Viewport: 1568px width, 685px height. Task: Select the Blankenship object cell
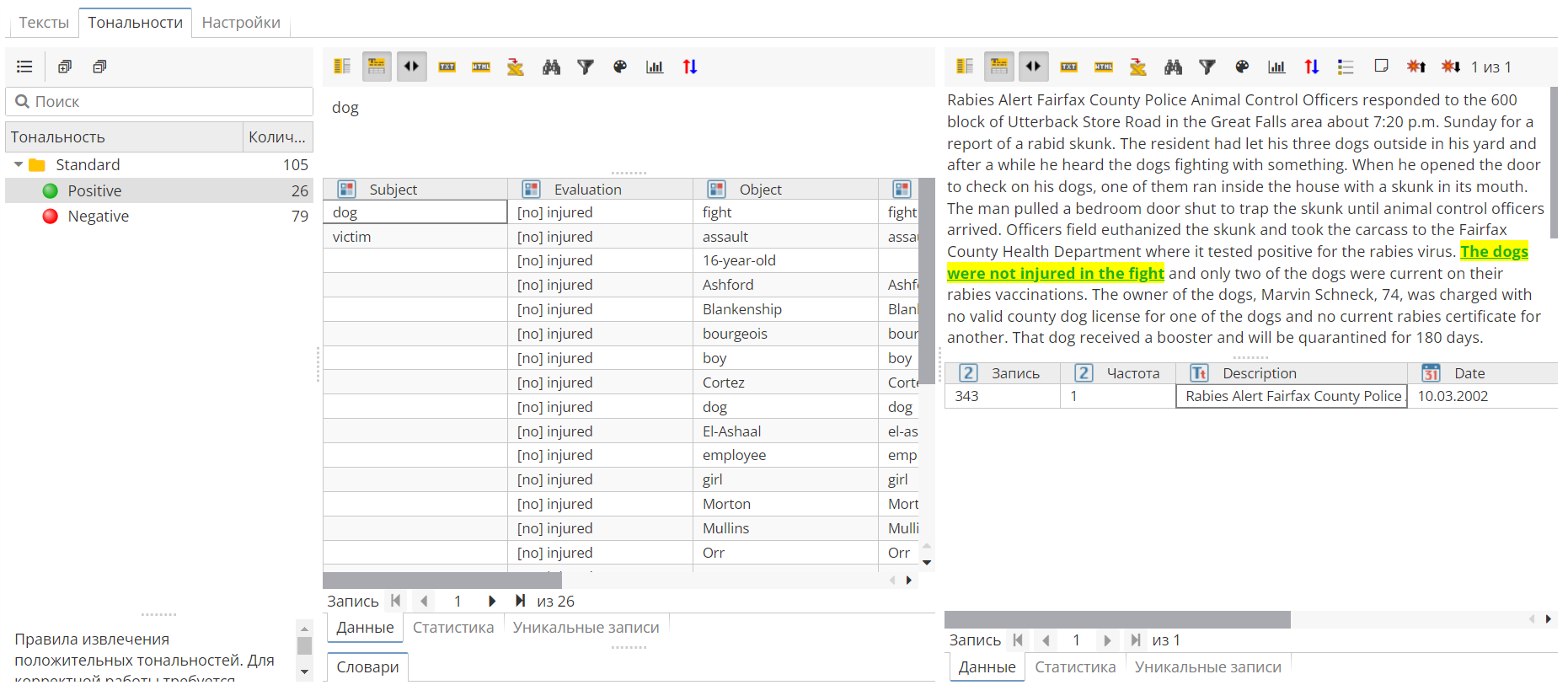click(785, 309)
